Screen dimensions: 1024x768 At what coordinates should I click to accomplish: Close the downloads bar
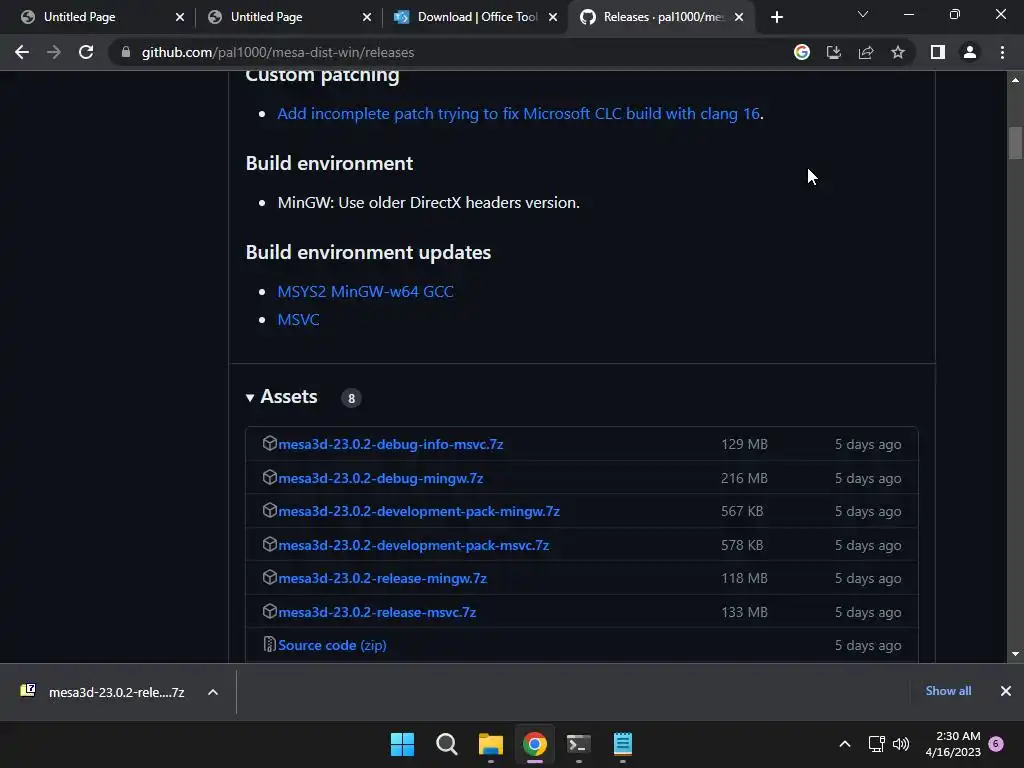(x=1006, y=691)
